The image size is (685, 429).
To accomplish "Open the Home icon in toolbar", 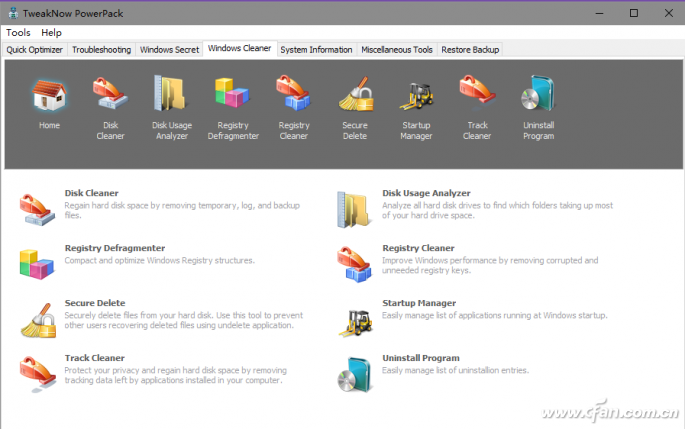I will coord(49,96).
